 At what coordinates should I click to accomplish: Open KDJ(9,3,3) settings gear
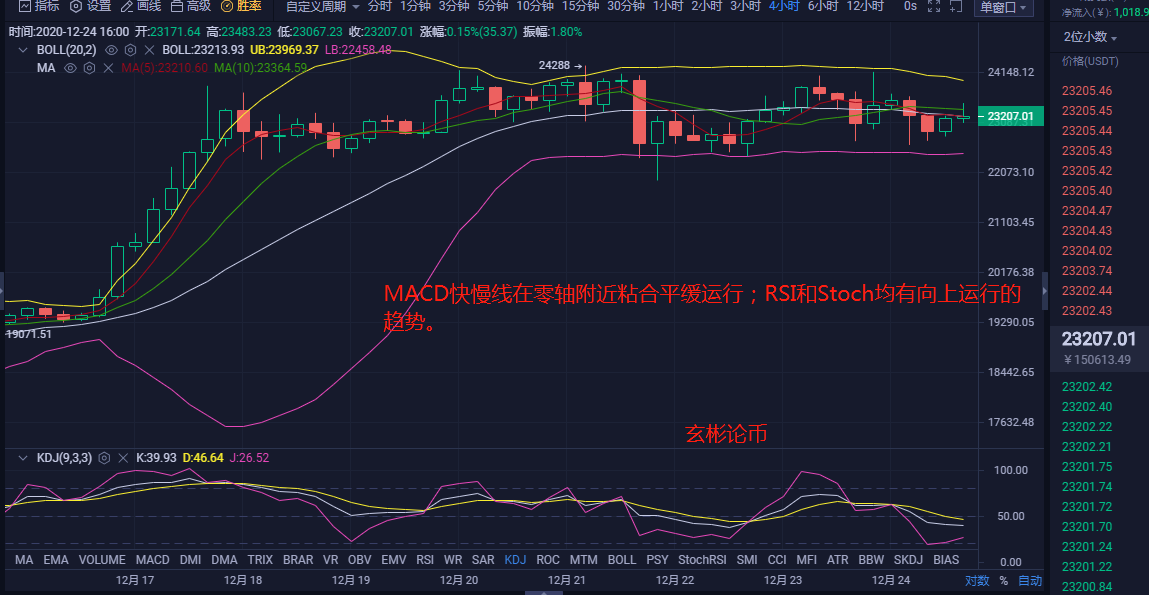[x=105, y=457]
